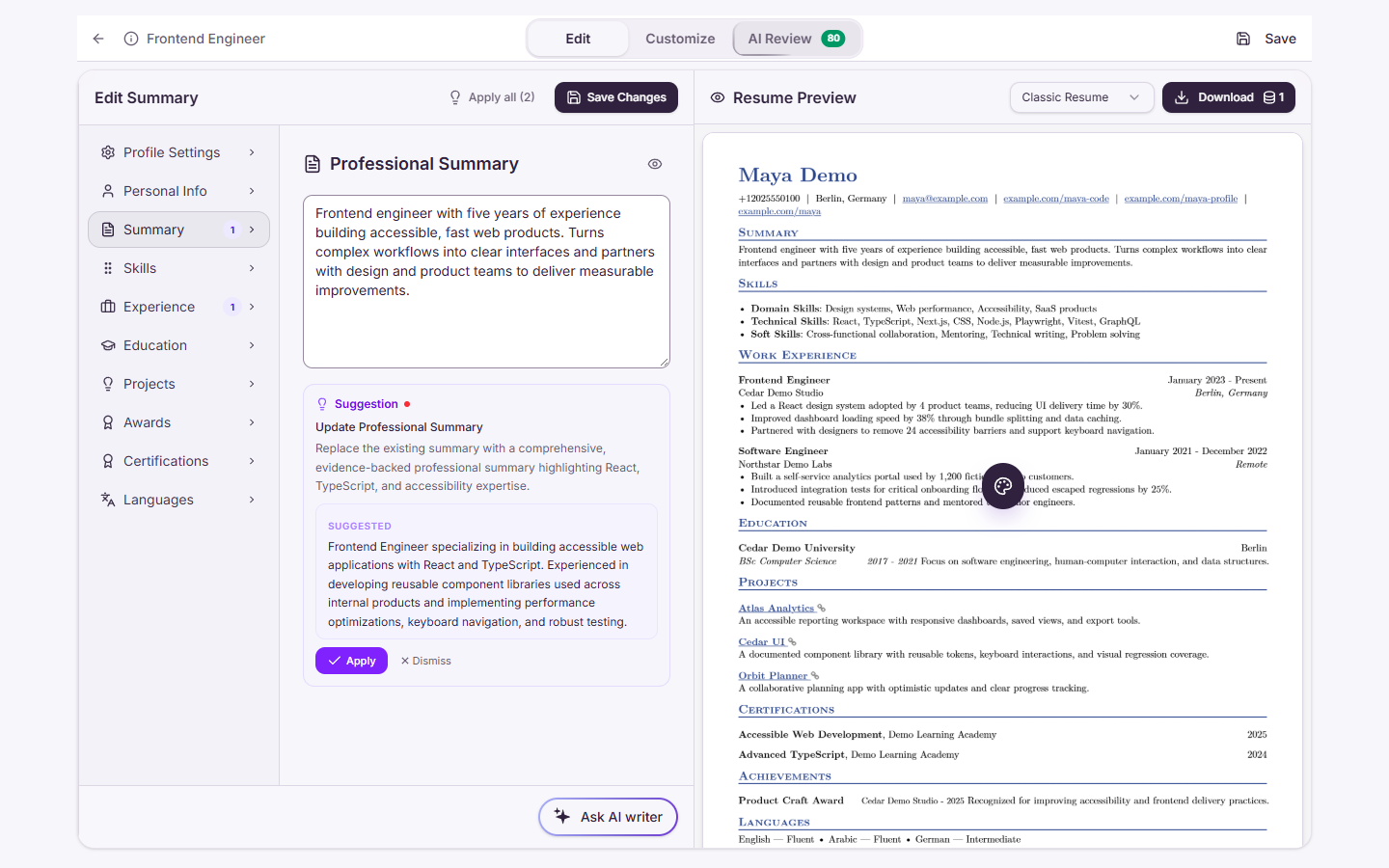This screenshot has width=1389, height=868.
Task: Click the Education graduation cap icon
Action: (108, 345)
